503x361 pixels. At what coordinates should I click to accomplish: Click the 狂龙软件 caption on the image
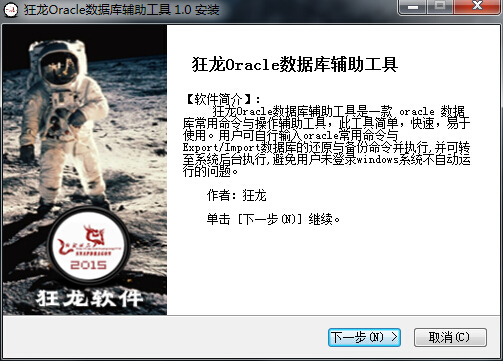89,298
